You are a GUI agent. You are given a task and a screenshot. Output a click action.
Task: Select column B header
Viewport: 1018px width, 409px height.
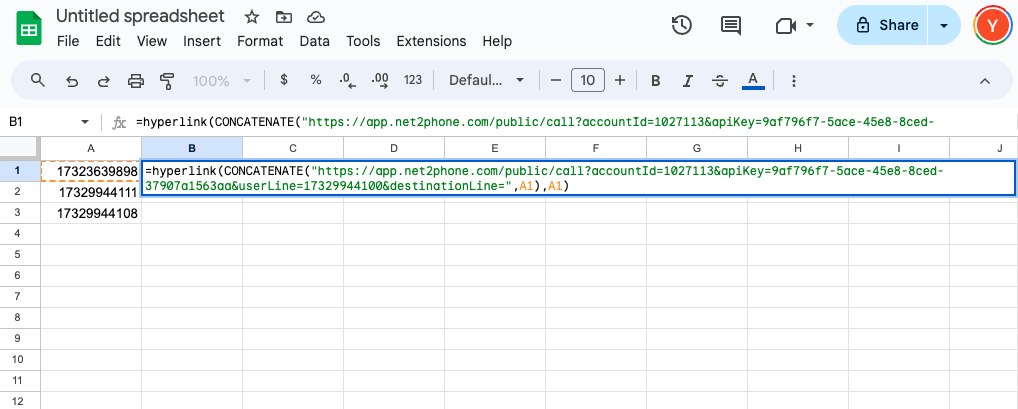(192, 148)
